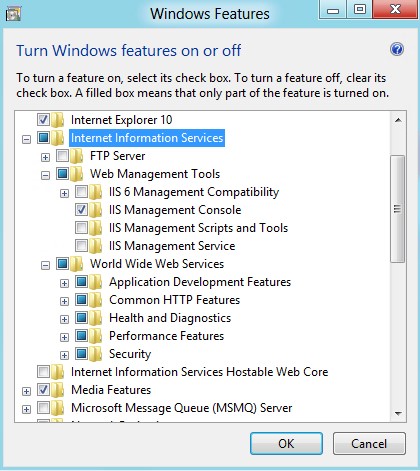Viewport: 420px width, 471px height.
Task: Click the folder icon beside Internet Explorer 10
Action: coord(58,120)
